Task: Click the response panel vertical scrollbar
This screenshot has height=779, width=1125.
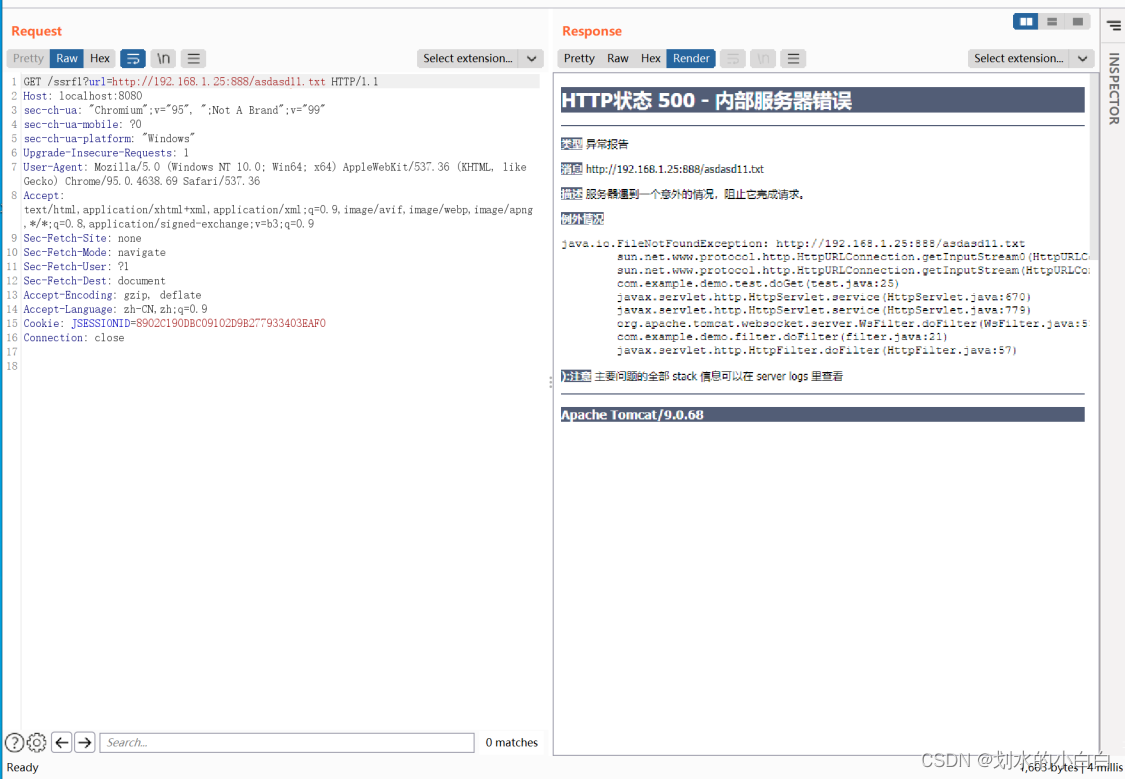Action: [1093, 165]
